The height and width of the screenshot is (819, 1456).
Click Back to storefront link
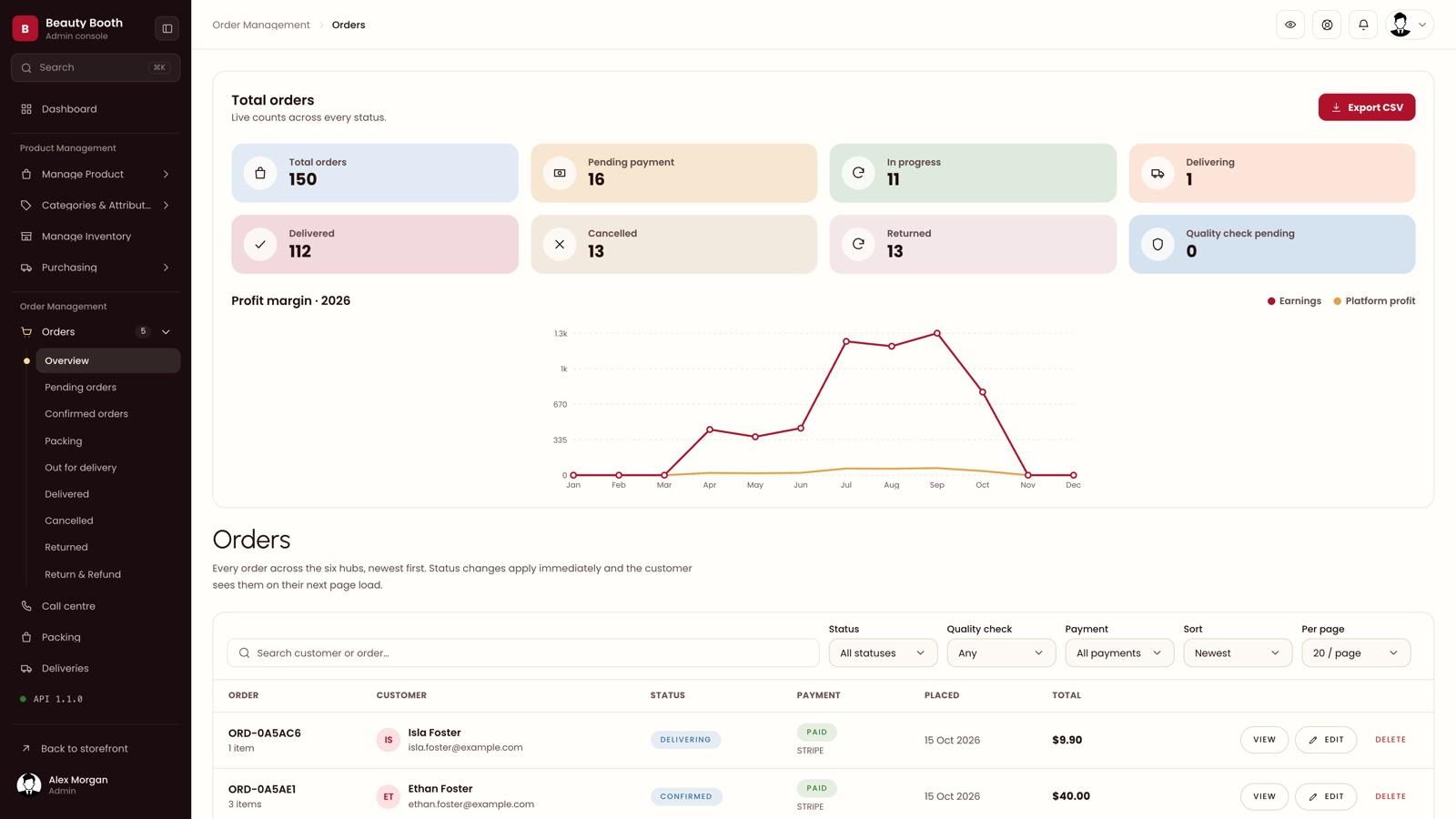84,749
